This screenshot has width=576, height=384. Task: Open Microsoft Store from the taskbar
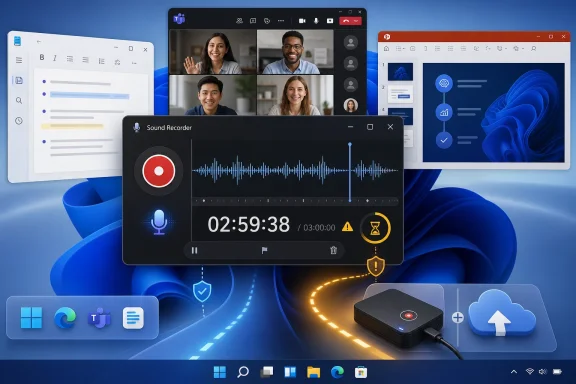pos(361,372)
